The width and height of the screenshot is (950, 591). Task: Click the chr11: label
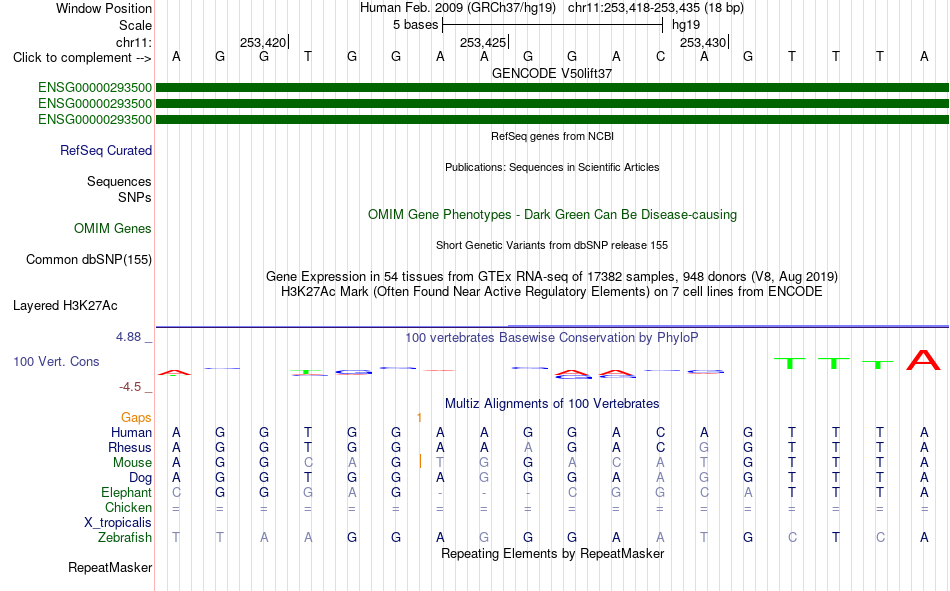tap(134, 42)
